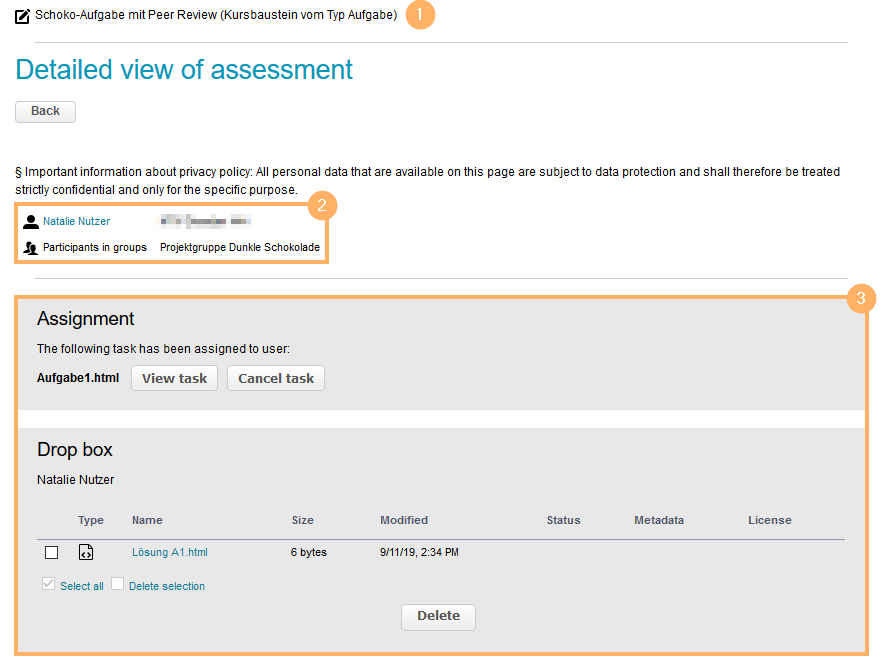Click the user icon next to Natalie Nutzer
Screen dimensions: 883x668
31,222
